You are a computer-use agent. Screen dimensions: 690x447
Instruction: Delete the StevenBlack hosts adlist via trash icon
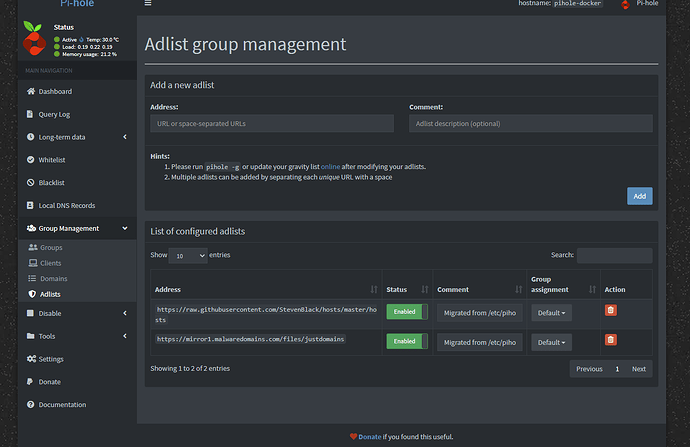point(611,311)
